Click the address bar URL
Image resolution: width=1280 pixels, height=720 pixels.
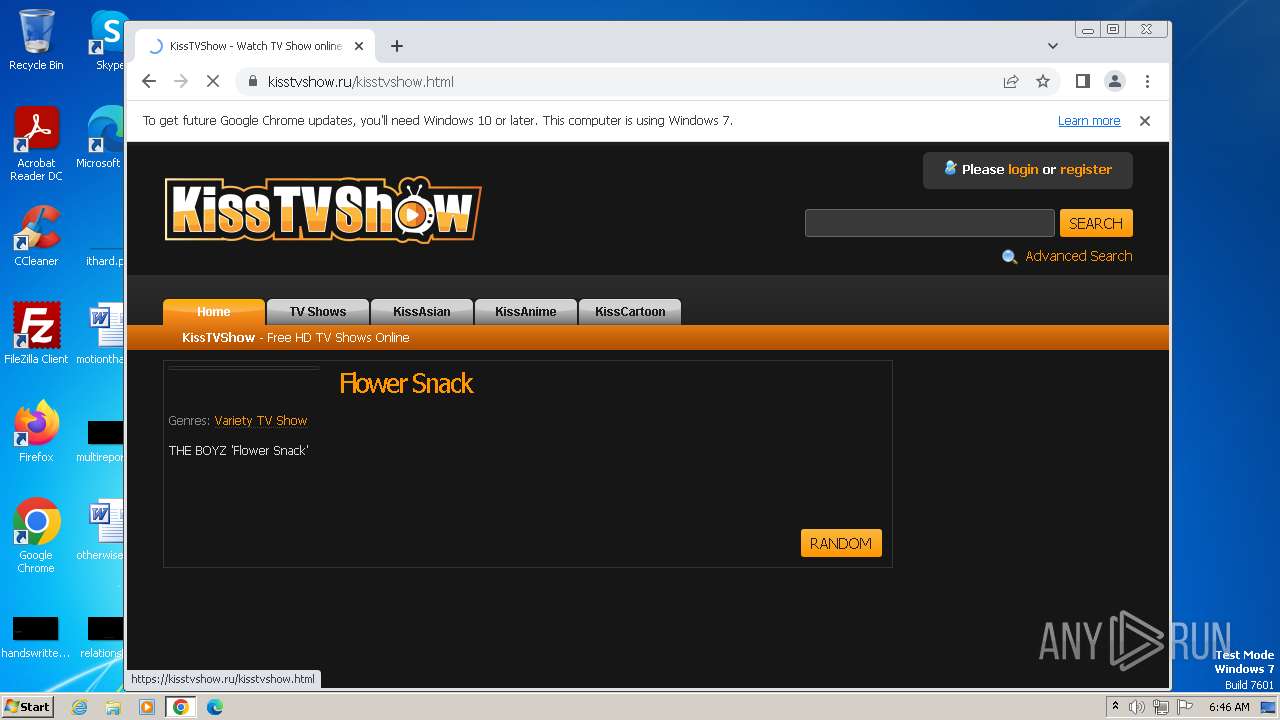[x=361, y=82]
